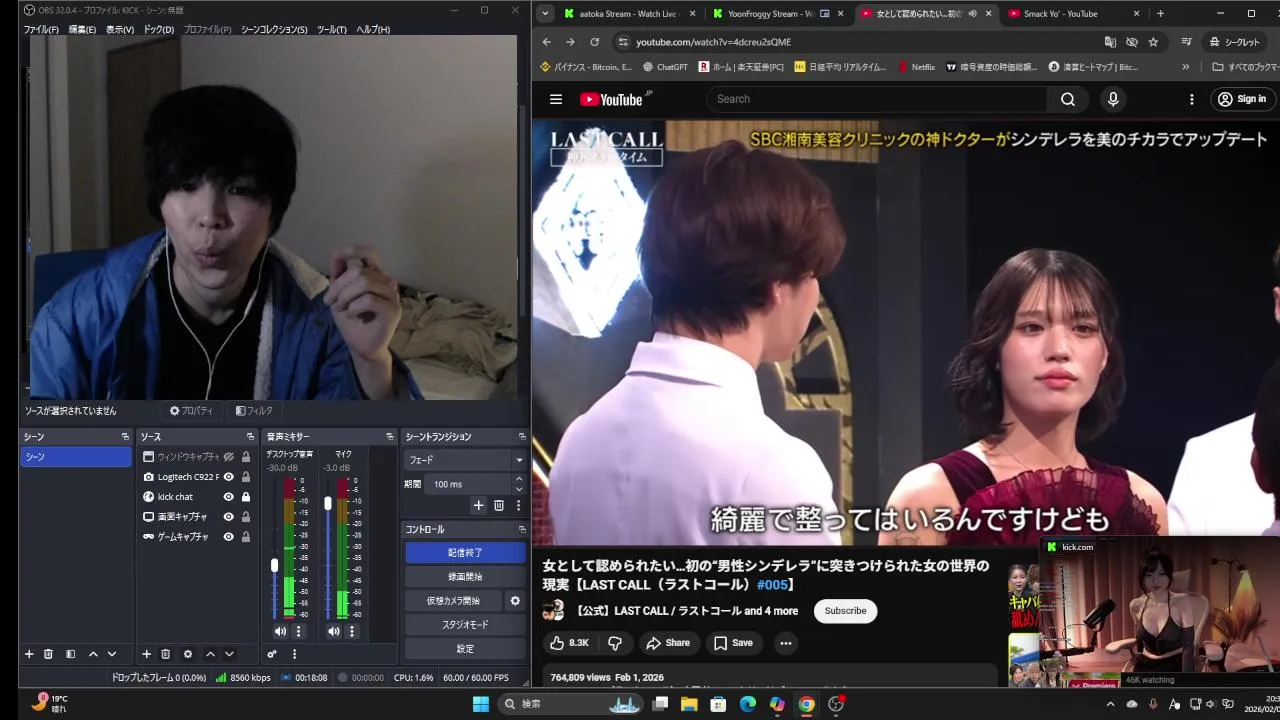
Task: Open source プロパティ properties button
Action: point(191,411)
